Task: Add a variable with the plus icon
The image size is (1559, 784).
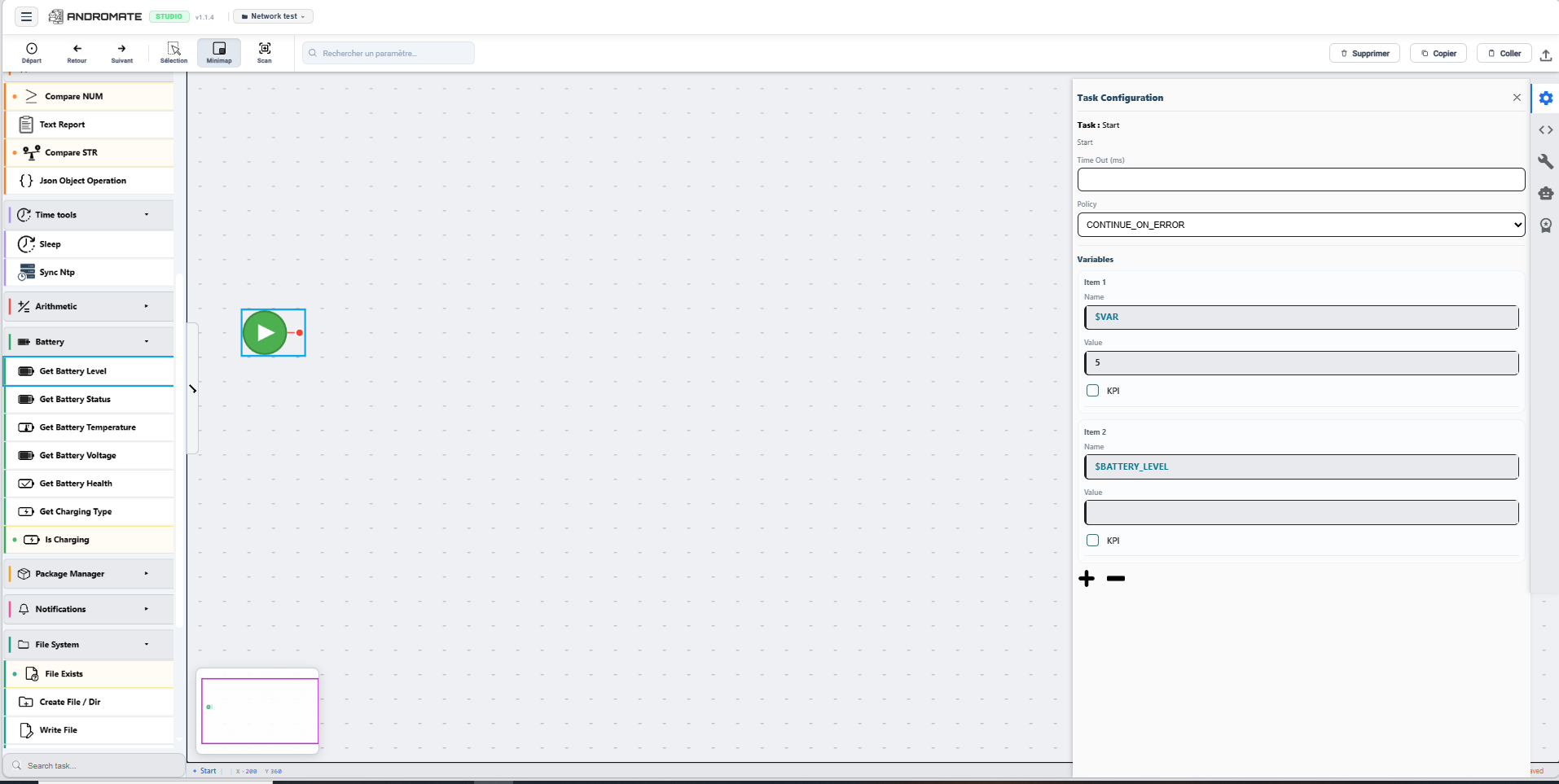Action: click(1087, 579)
